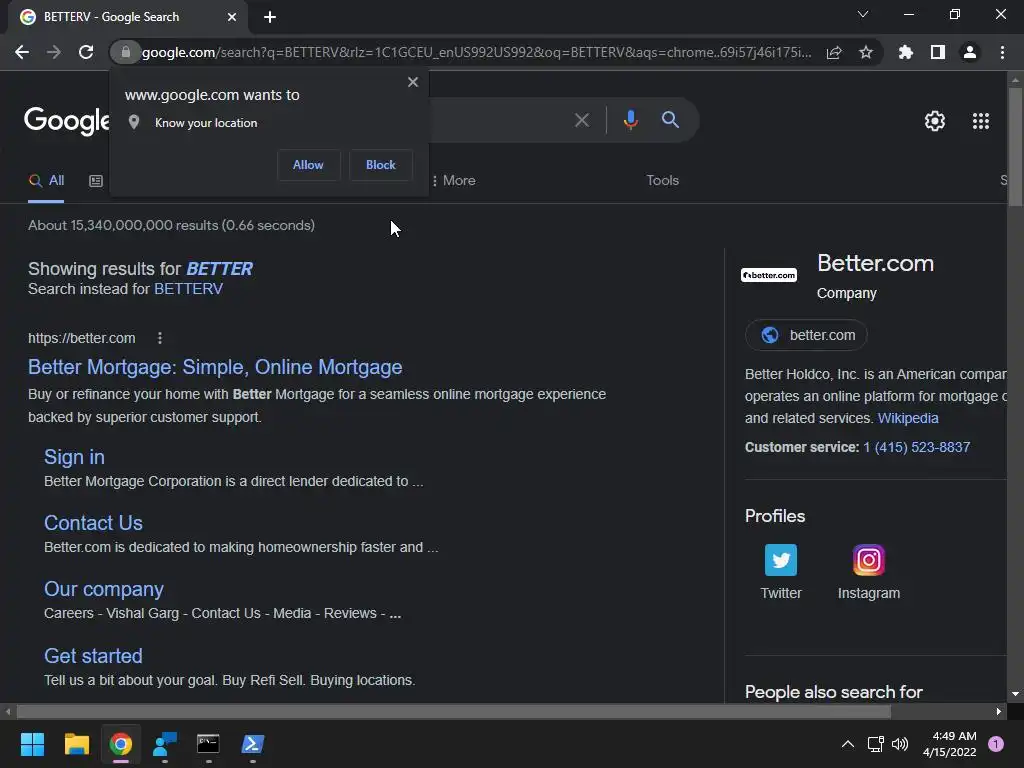Image resolution: width=1024 pixels, height=768 pixels.
Task: Click the scroll-down arrow of vertical scrollbar
Action: (x=1015, y=694)
